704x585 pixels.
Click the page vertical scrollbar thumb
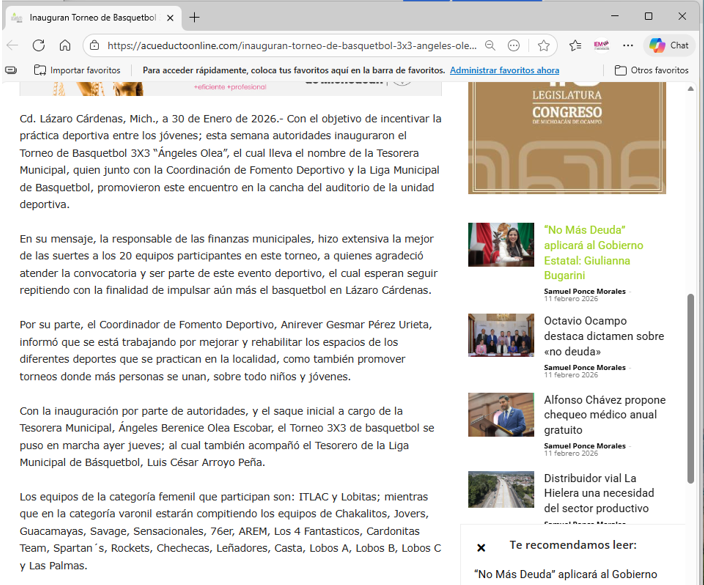click(691, 388)
